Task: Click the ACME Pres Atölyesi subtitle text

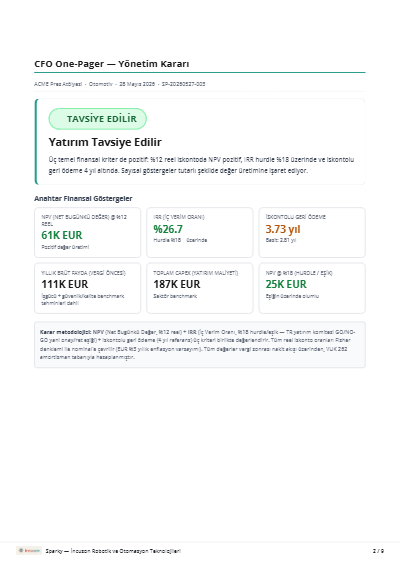Action: [x=58, y=84]
